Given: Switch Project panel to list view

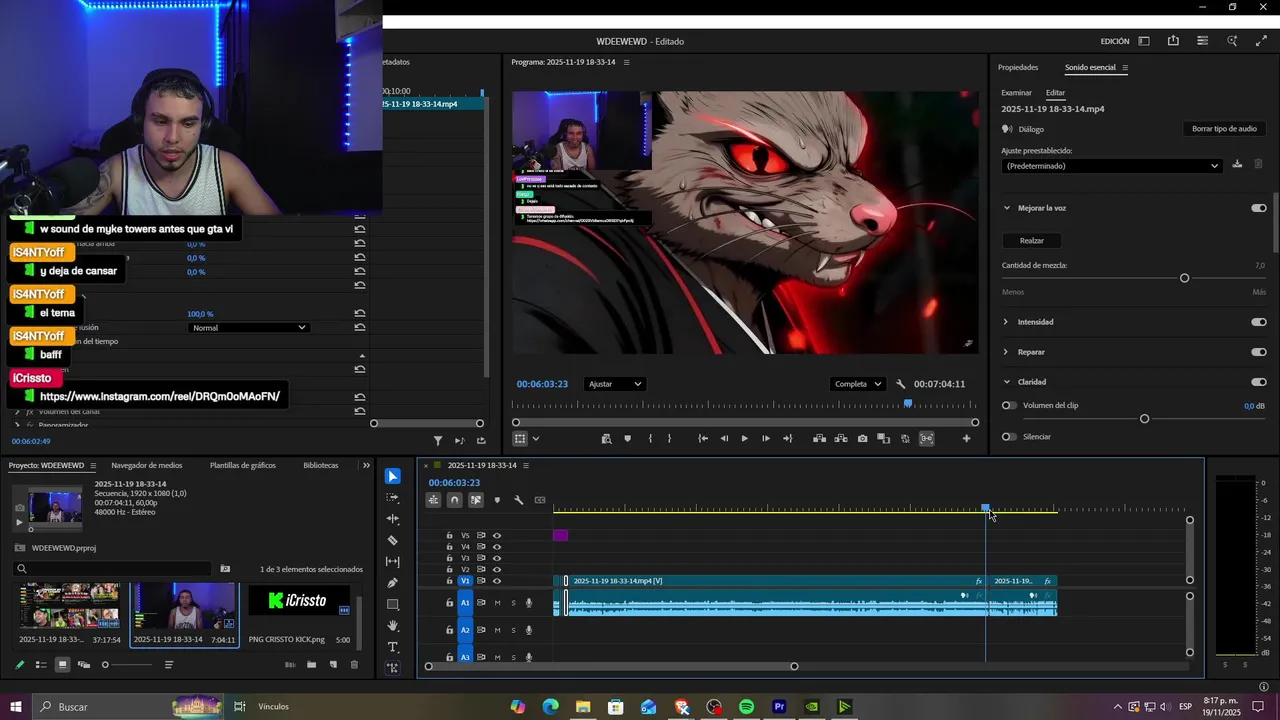Looking at the screenshot, I should (x=41, y=665).
